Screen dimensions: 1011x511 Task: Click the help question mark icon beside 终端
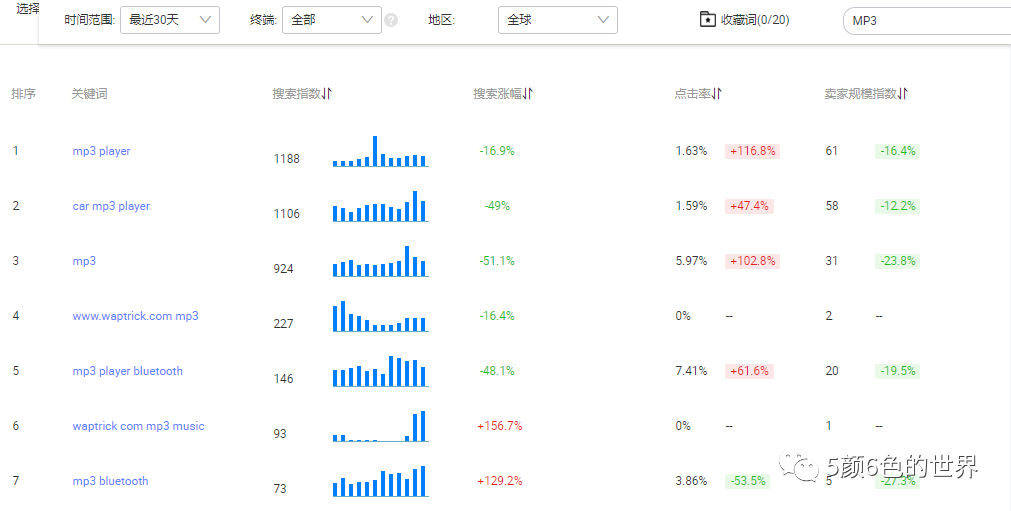pyautogui.click(x=391, y=21)
